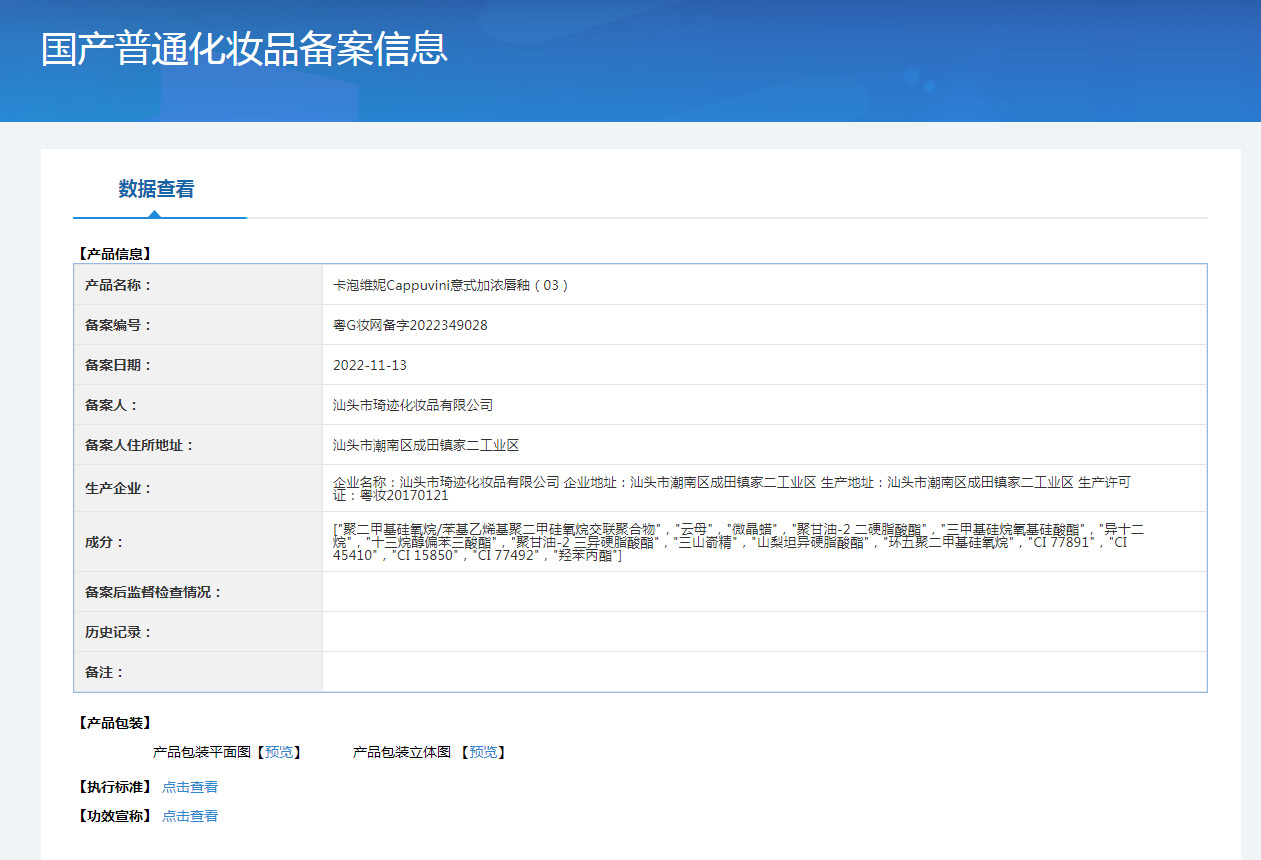Click the 【产品信息】 section heading
Viewport: 1261px width, 860px height.
[x=114, y=254]
